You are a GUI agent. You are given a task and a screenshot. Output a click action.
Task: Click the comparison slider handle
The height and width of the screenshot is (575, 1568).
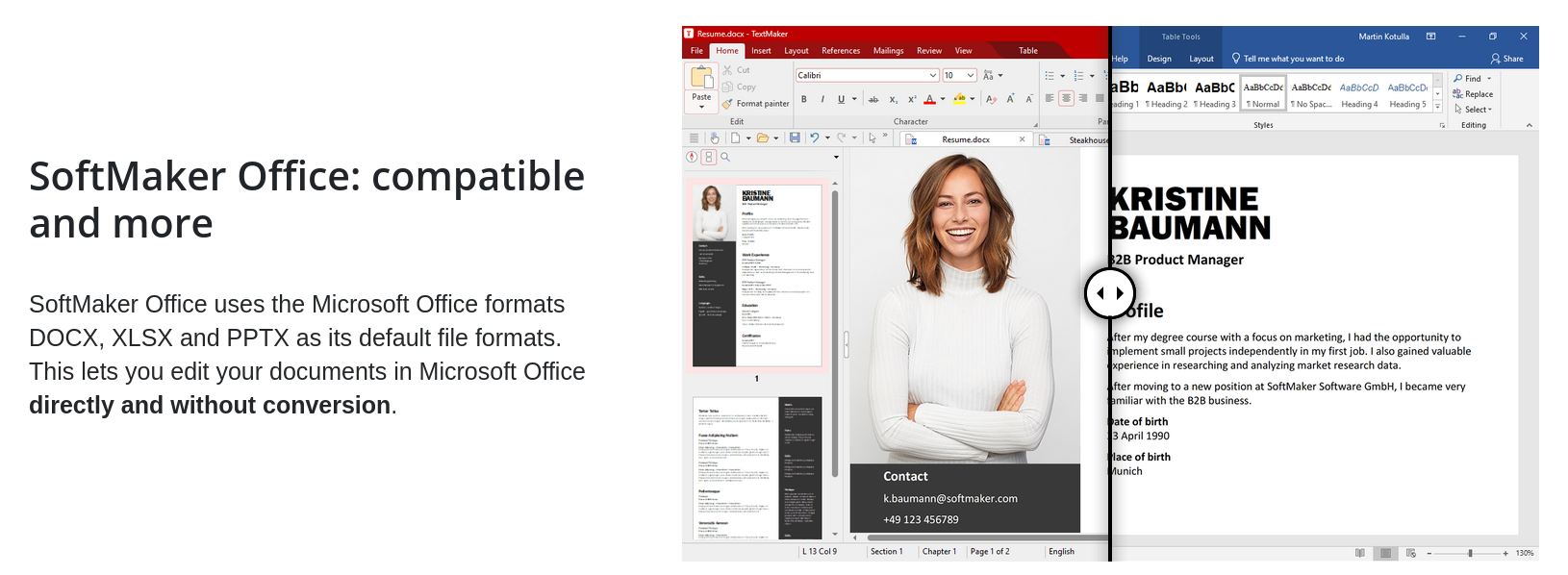[x=1110, y=293]
